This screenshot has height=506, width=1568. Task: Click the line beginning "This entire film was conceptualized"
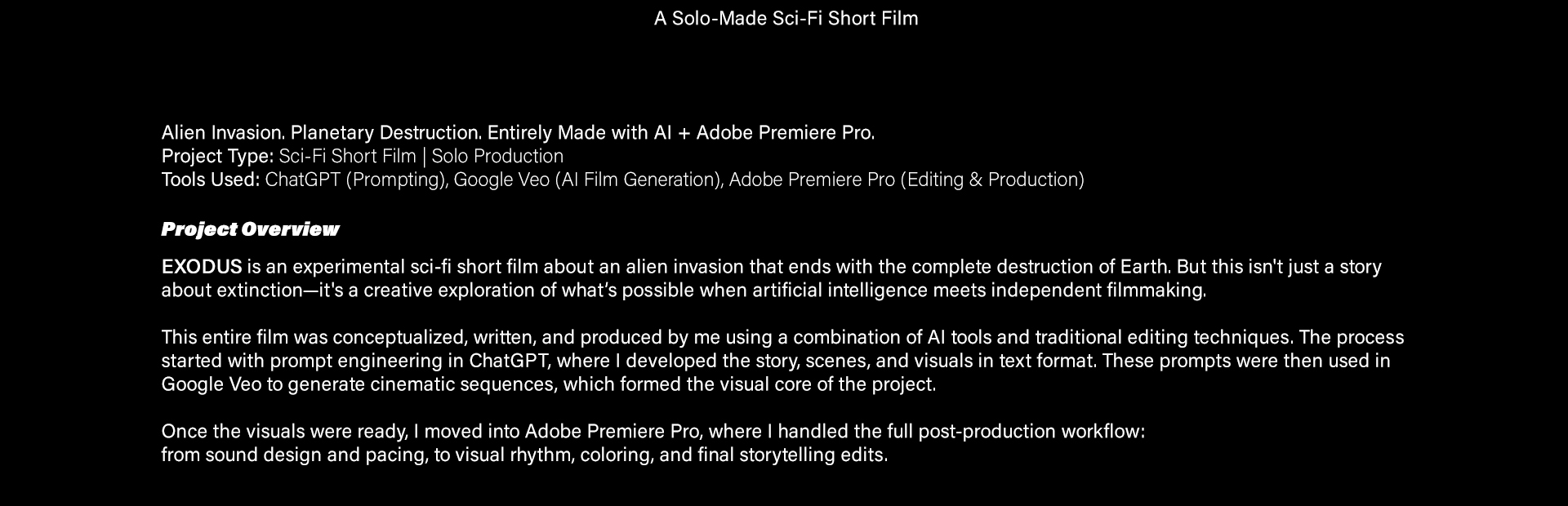coord(782,337)
